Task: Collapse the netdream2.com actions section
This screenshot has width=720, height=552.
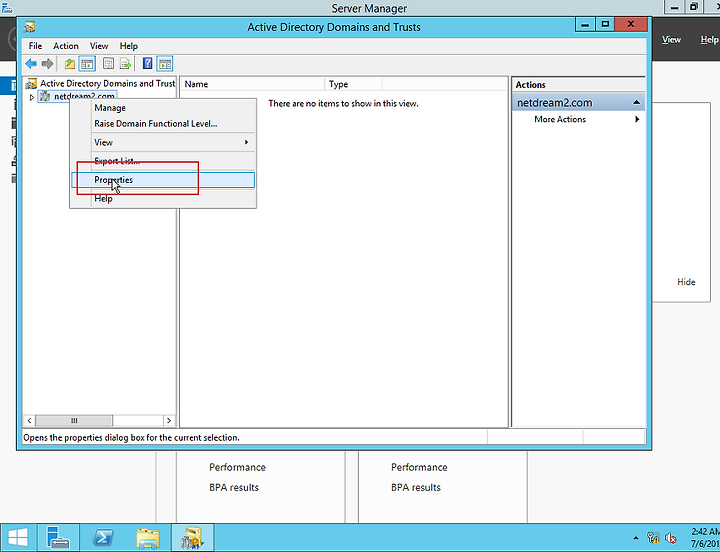Action: click(x=636, y=102)
